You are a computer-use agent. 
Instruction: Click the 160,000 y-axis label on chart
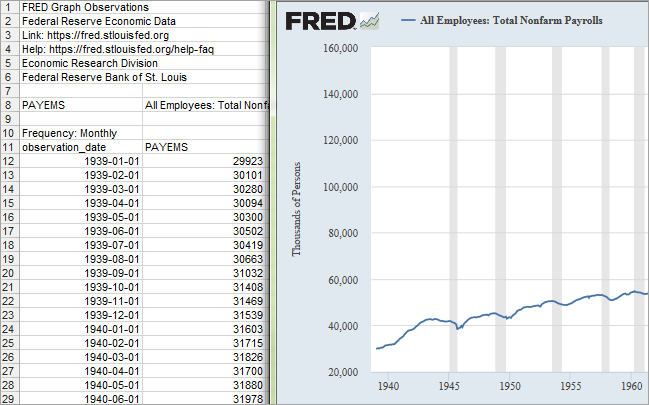[340, 48]
